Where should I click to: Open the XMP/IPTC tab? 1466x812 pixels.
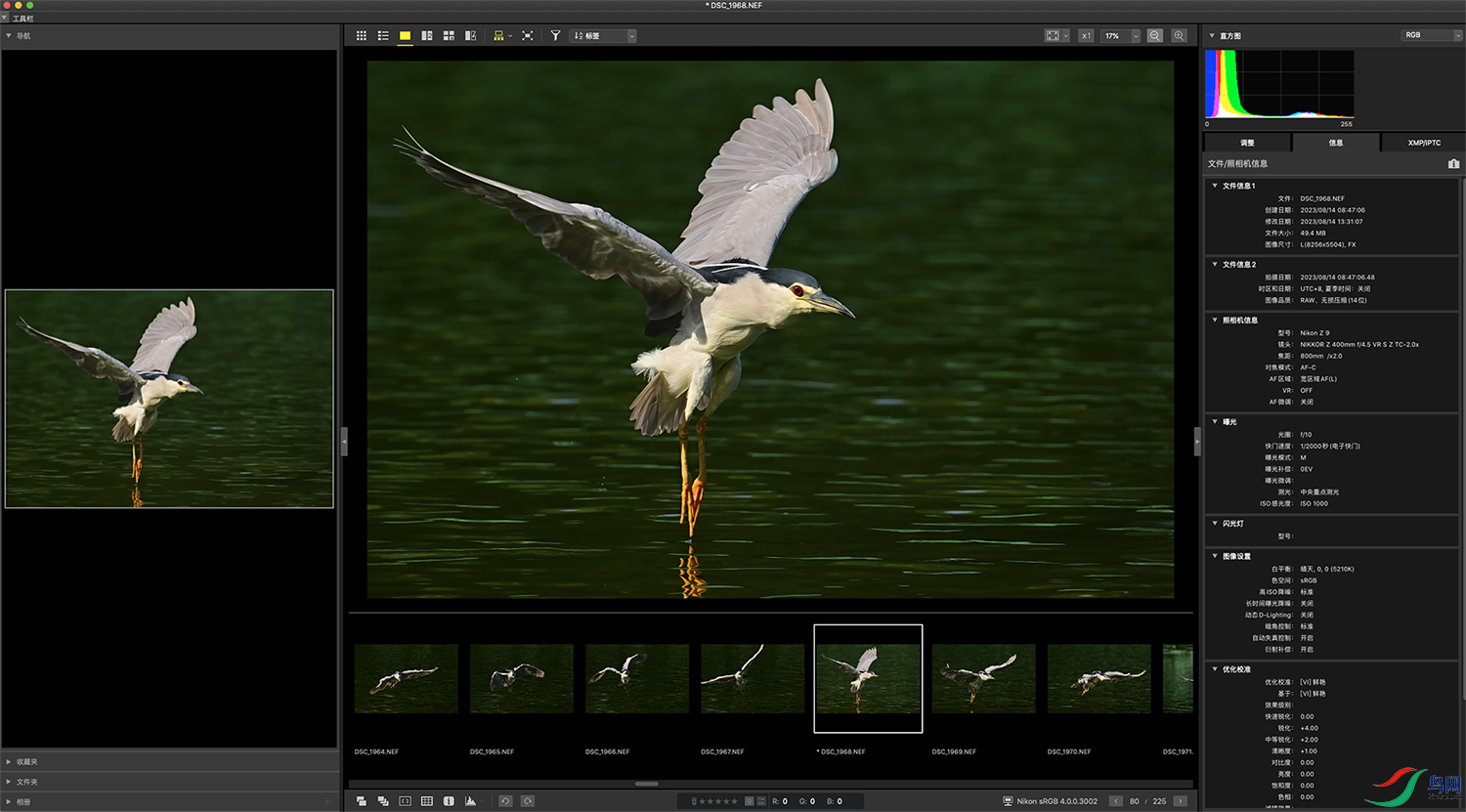coord(1424,143)
